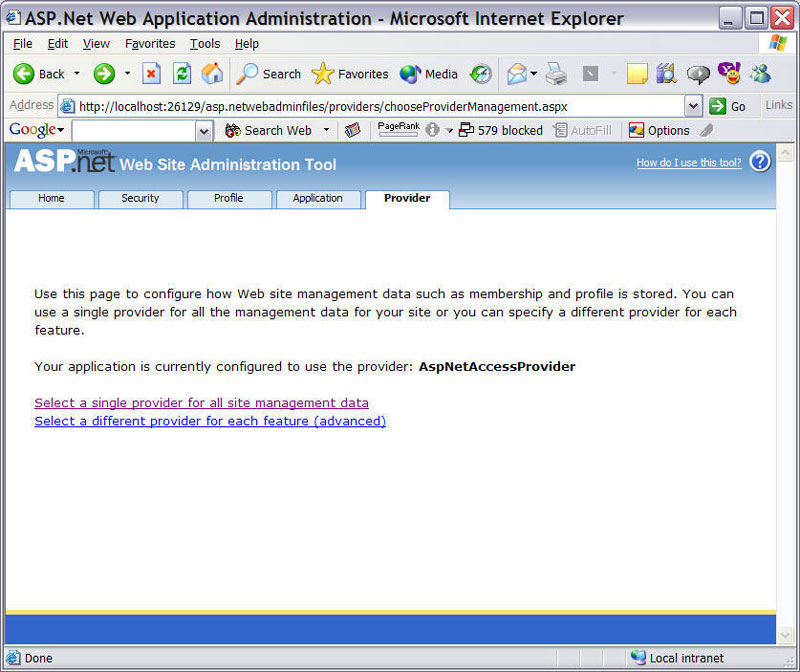The height and width of the screenshot is (672, 800).
Task: Open the View menu
Action: [96, 44]
